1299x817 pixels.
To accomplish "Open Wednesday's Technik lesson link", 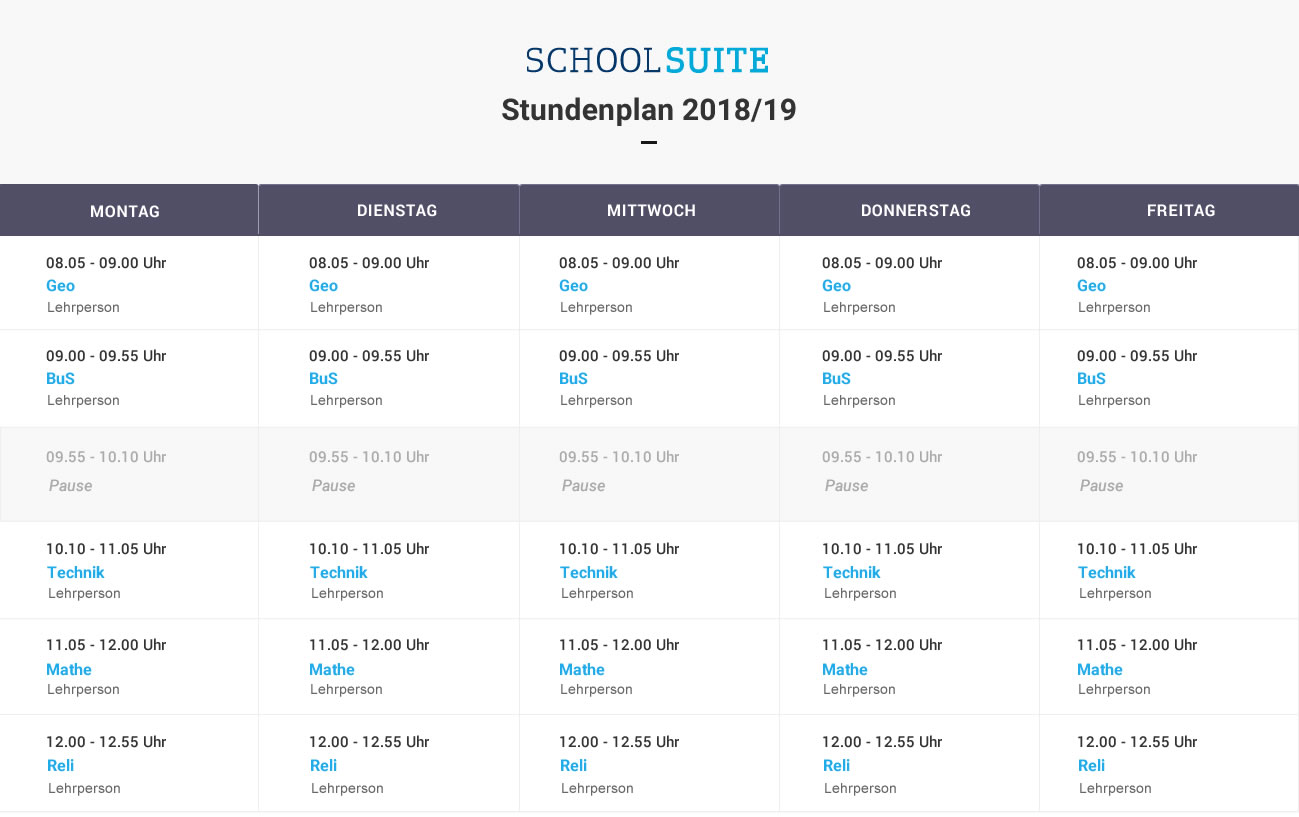I will tap(589, 573).
